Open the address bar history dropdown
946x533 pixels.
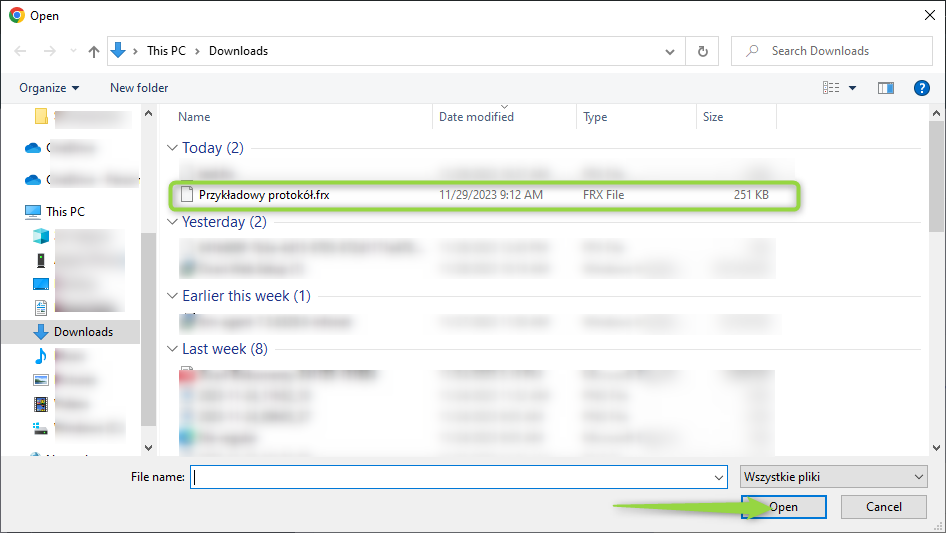click(x=670, y=51)
